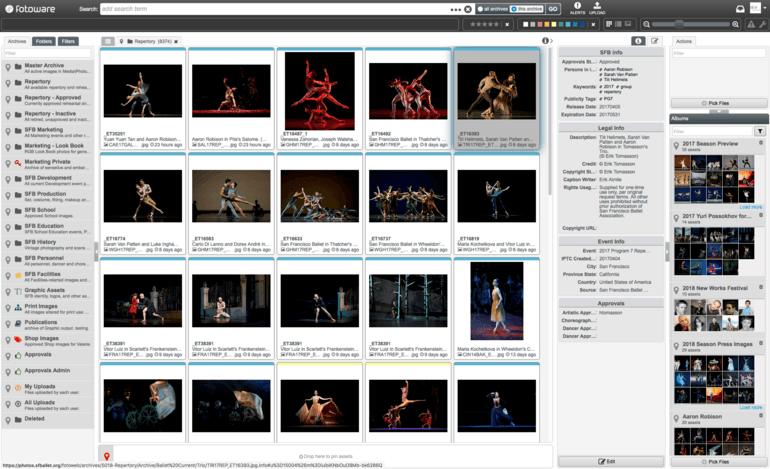
Task: Collapse the metadata side panel arrow
Action: tap(549, 41)
